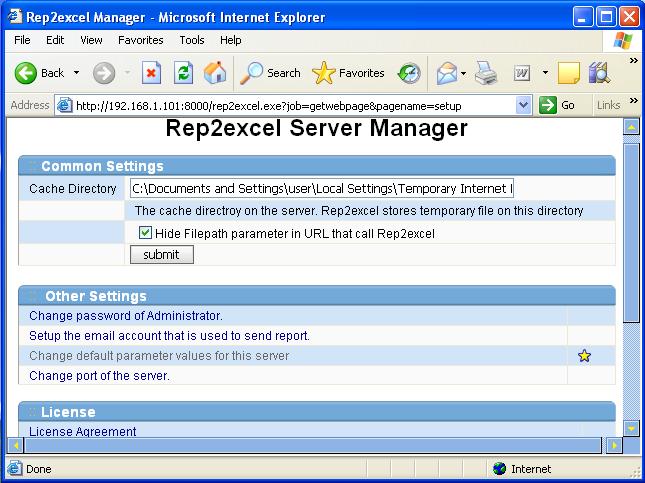Click the horizontal scrollbar left arrow
645x483 pixels.
click(x=16, y=445)
